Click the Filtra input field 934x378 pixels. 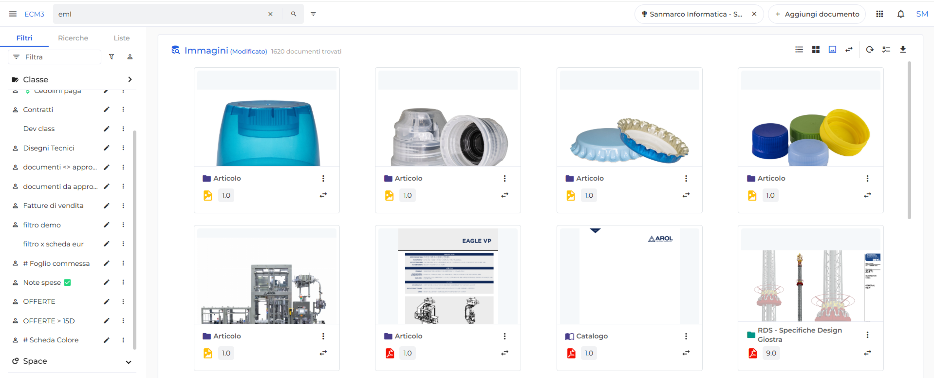point(55,57)
